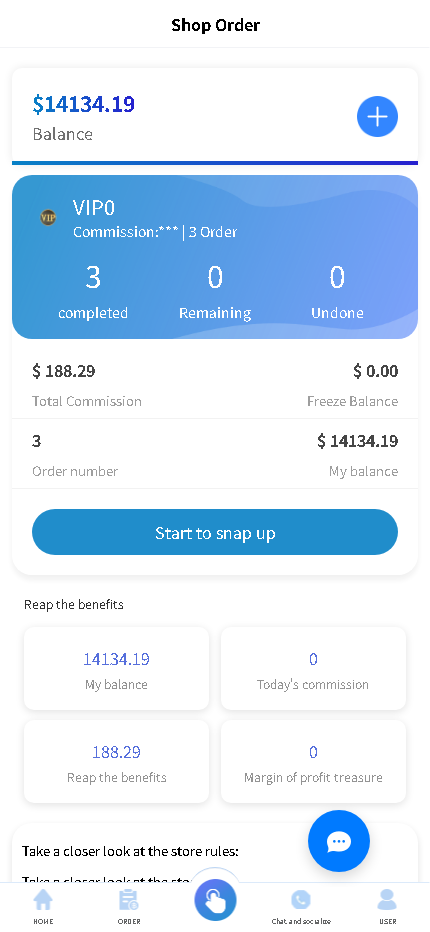
Task: Click the Freeze Balance $0.00 value
Action: 375,371
